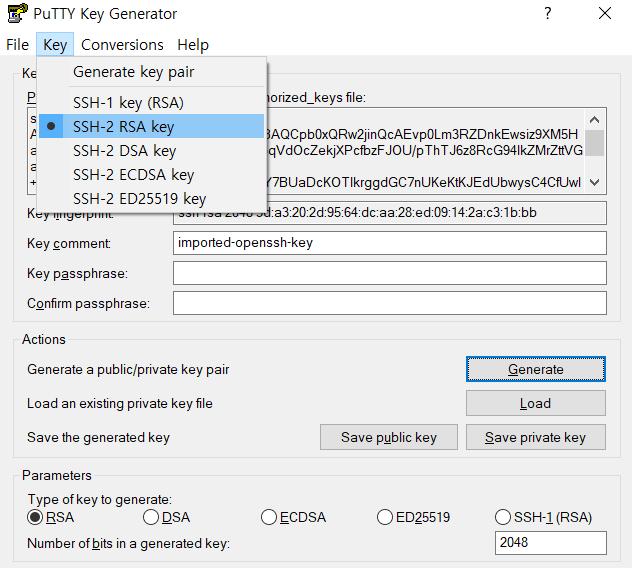Select SSH-2 DSA key menu entry

coord(152,150)
